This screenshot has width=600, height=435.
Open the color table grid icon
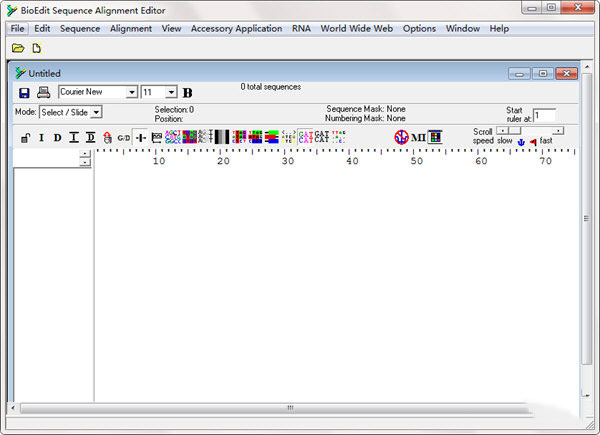[435, 137]
